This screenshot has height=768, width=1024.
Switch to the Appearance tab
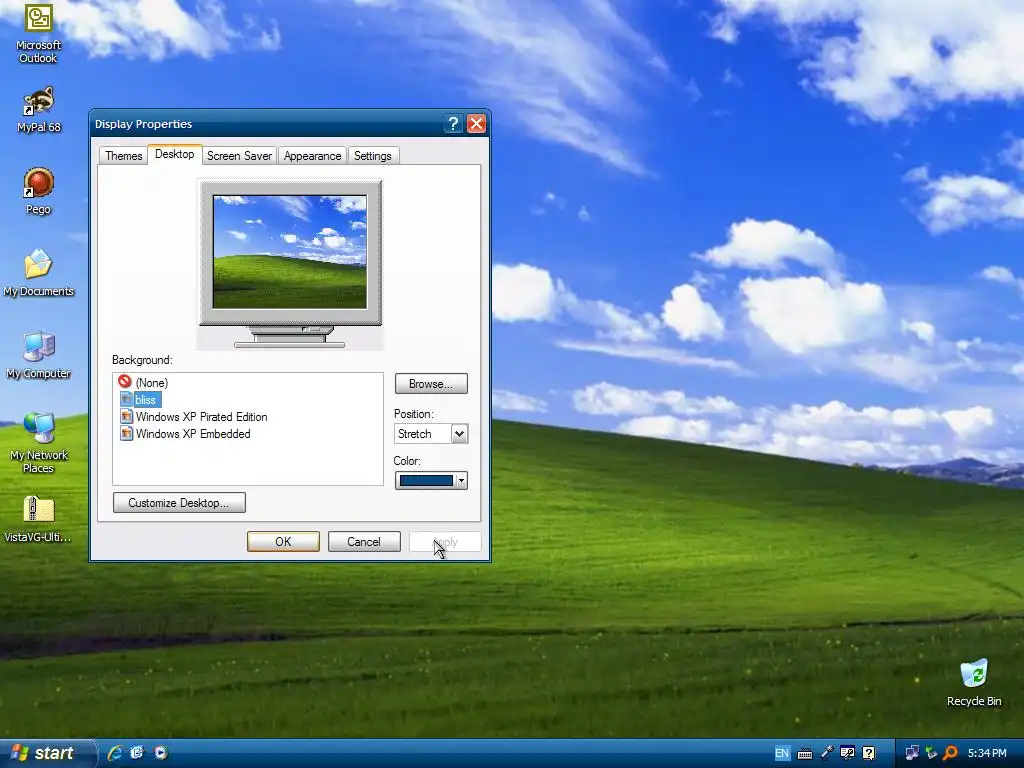pos(312,155)
